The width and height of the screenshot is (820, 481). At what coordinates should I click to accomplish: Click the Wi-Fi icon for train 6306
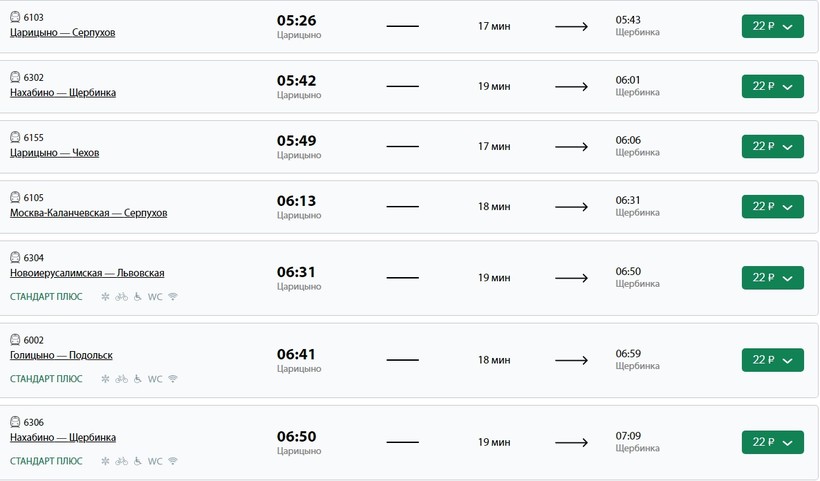point(172,461)
